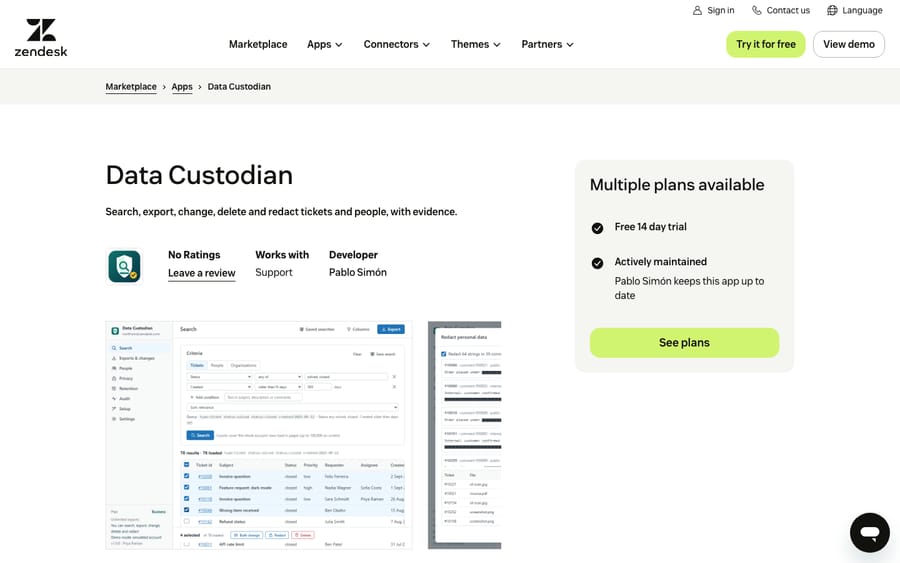900x563 pixels.
Task: Expand the Connectors dropdown menu
Action: tap(397, 44)
